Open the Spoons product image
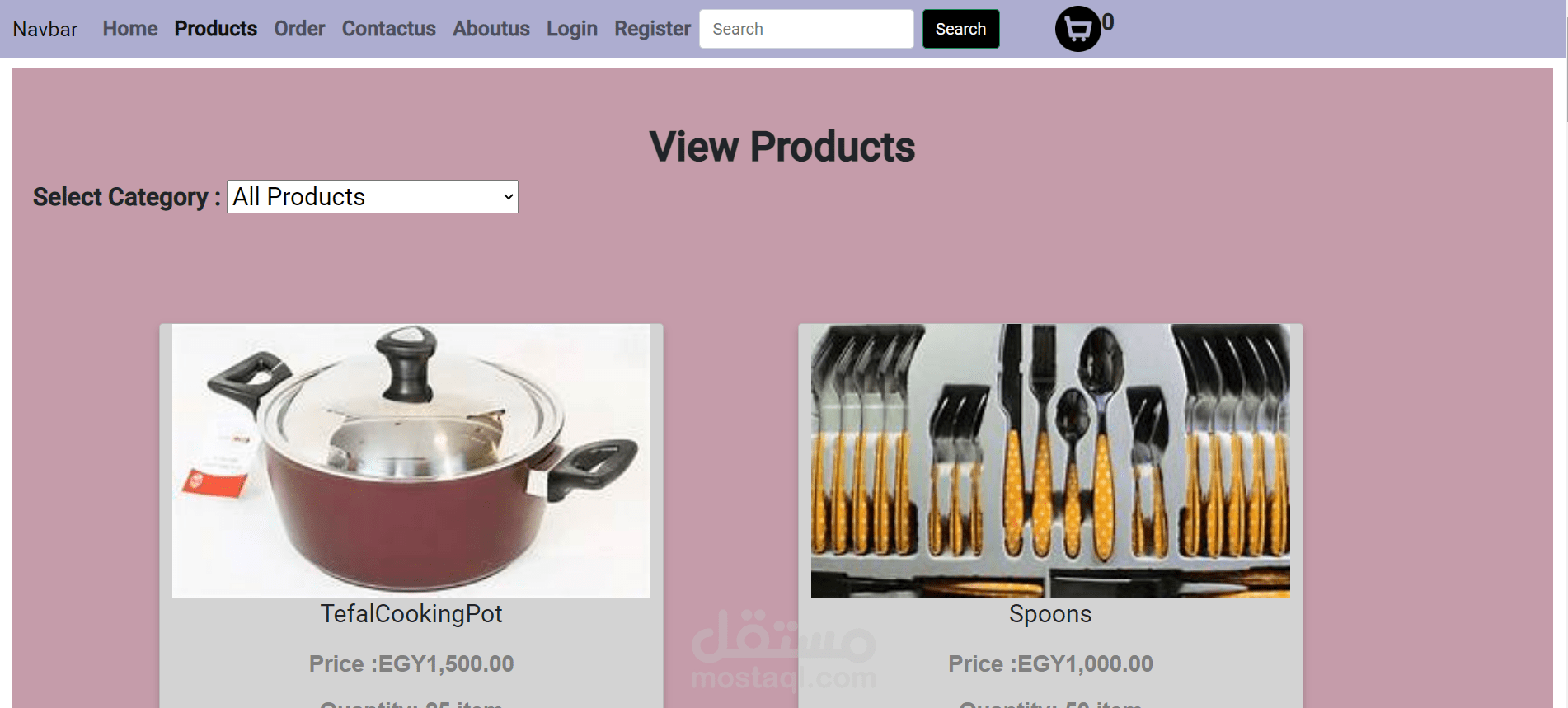This screenshot has height=708, width=1568. [1050, 460]
